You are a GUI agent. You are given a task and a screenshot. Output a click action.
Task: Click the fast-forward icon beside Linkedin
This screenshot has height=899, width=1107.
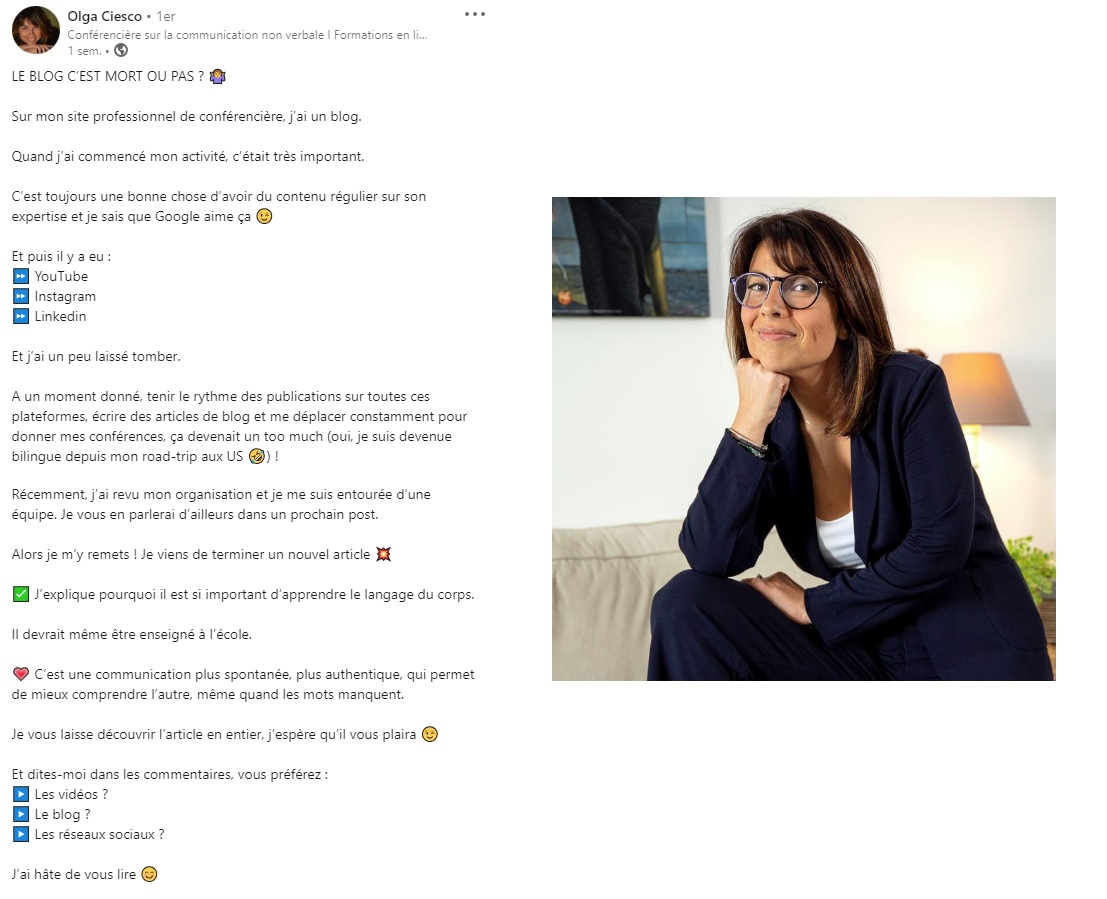pos(21,316)
